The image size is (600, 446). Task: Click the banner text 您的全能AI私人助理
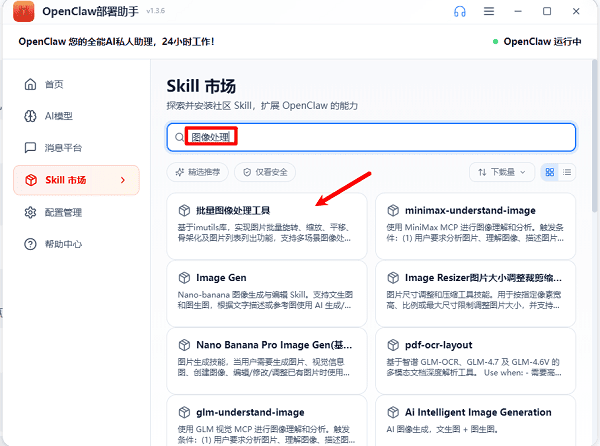click(x=116, y=41)
